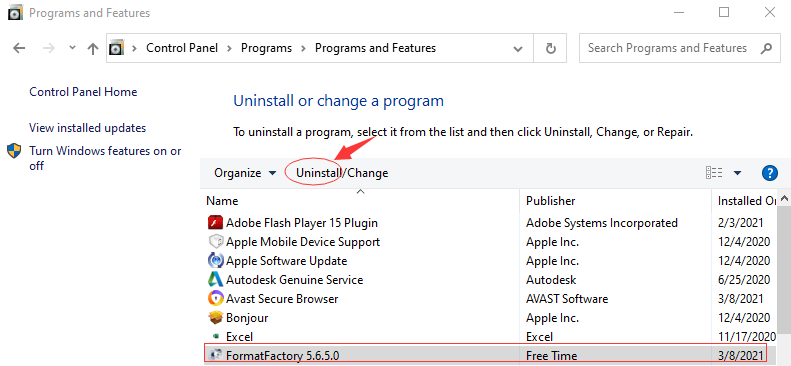Open View installed updates link
This screenshot has width=791, height=366.
click(88, 128)
